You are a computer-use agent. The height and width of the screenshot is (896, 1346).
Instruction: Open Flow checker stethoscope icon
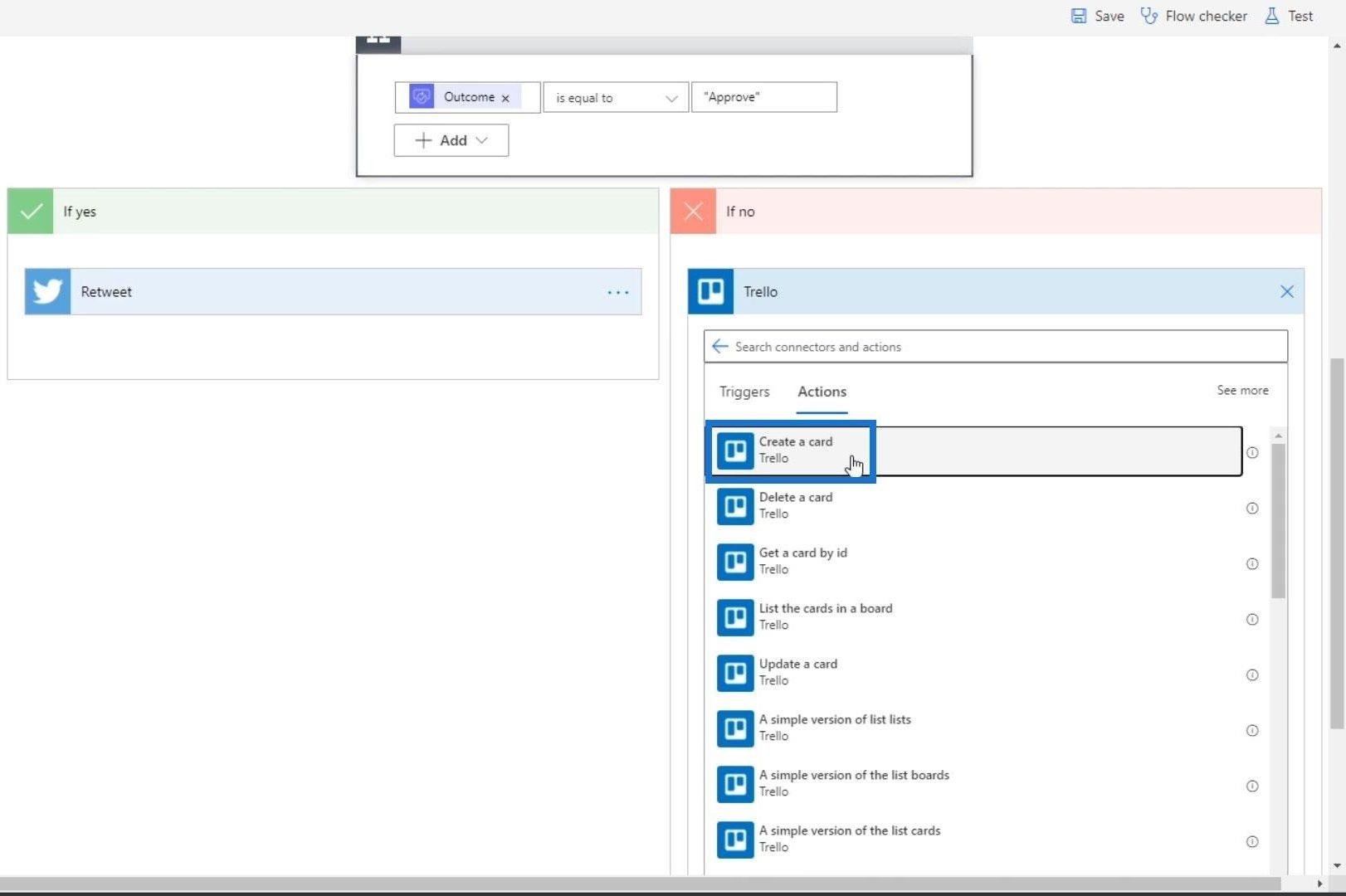tap(1148, 16)
